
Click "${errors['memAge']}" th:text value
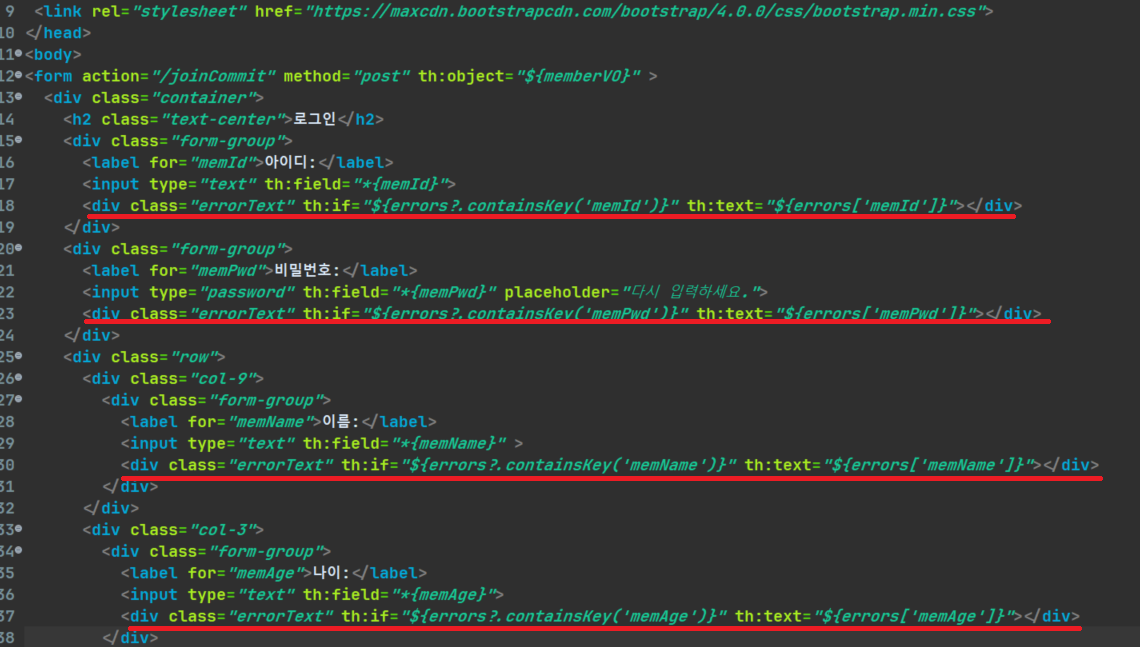click(914, 616)
